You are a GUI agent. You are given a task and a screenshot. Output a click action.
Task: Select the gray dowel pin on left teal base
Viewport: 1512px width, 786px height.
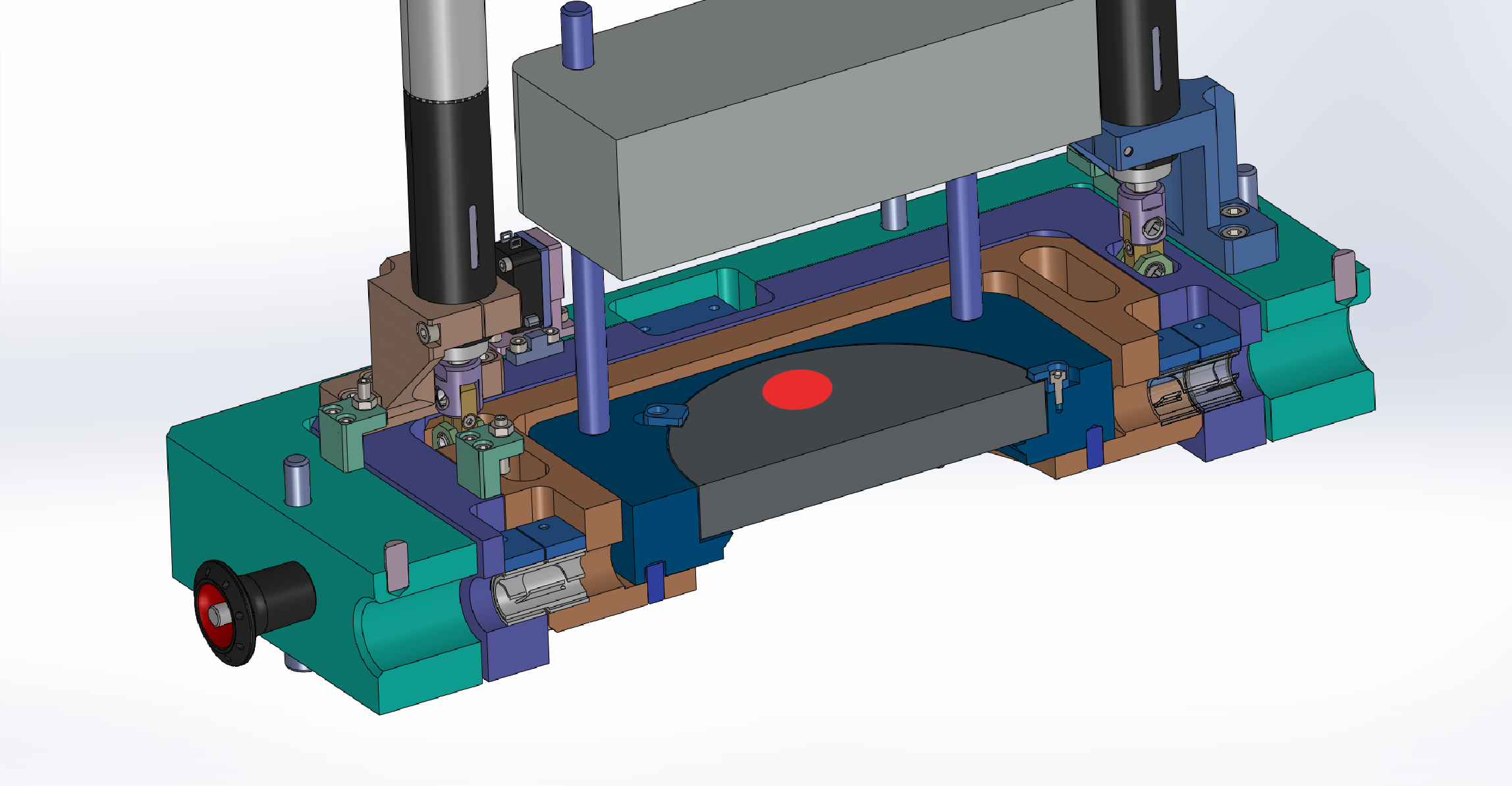click(x=297, y=480)
